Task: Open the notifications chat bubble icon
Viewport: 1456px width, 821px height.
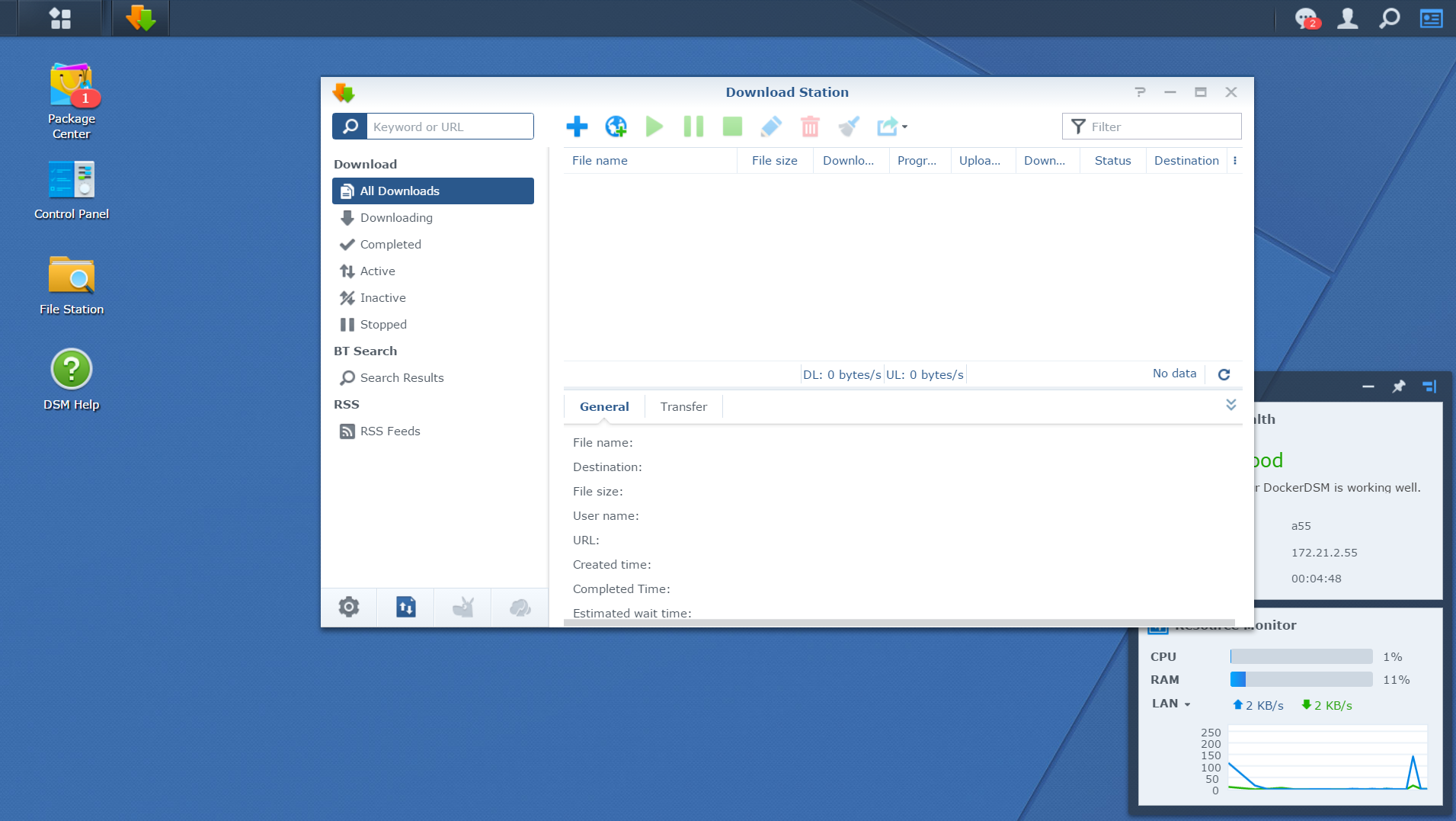Action: [x=1306, y=18]
